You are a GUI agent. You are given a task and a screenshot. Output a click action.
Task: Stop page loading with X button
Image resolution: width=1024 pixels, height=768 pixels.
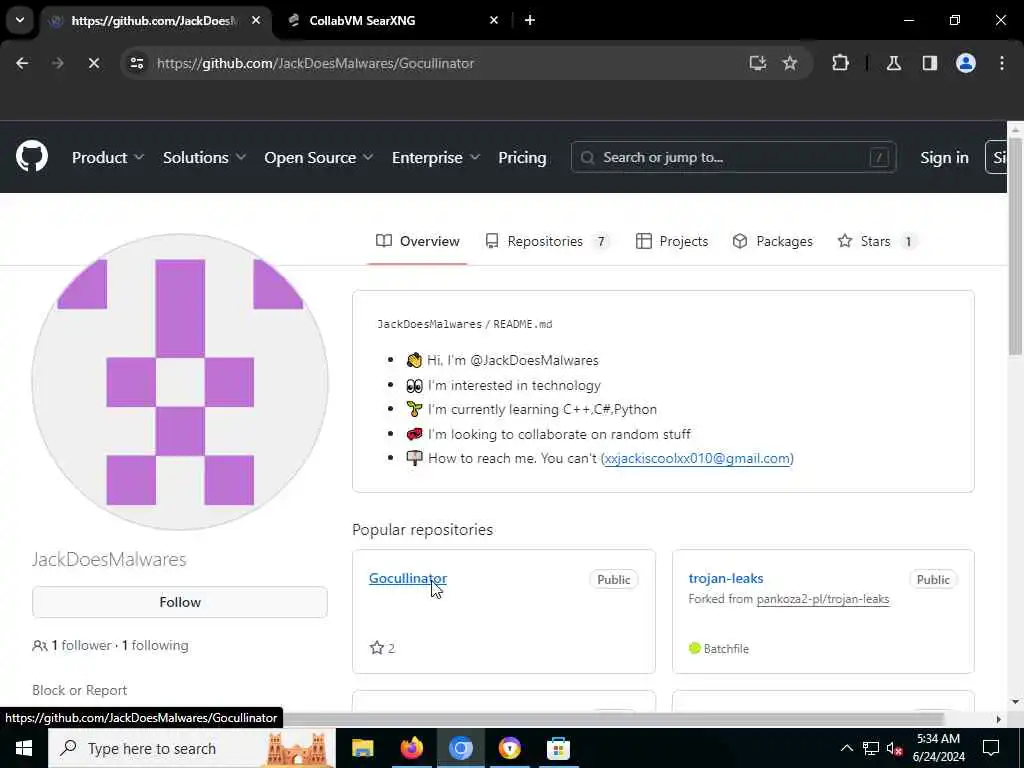click(x=93, y=63)
